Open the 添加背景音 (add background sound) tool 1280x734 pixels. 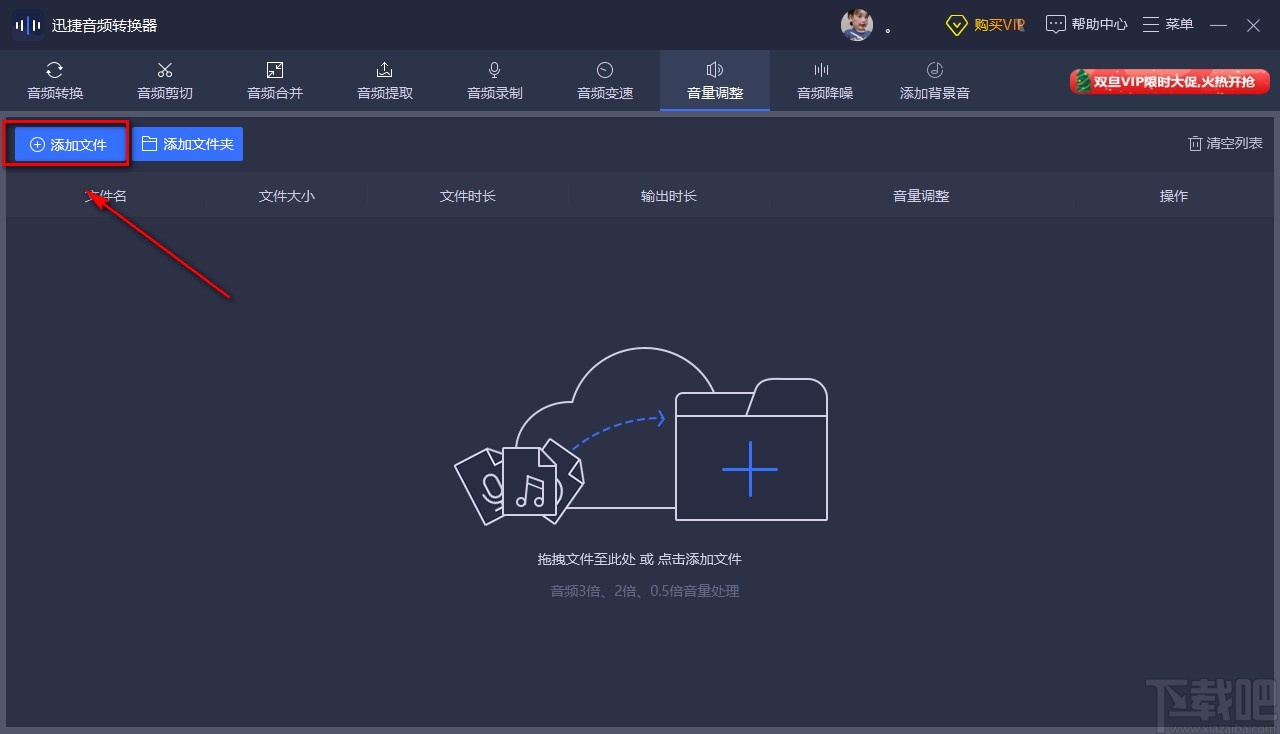tap(933, 80)
